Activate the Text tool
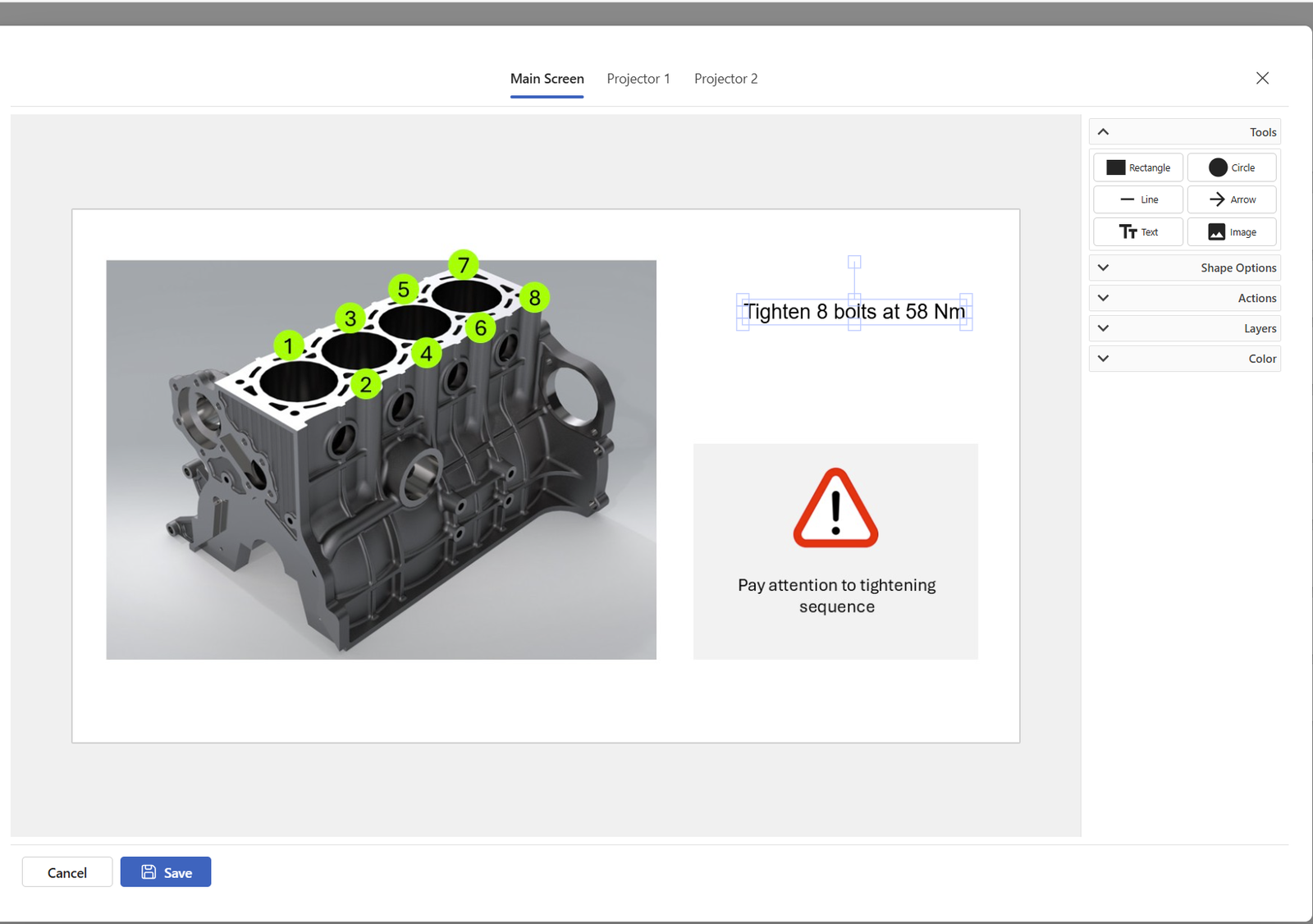 pos(1137,232)
